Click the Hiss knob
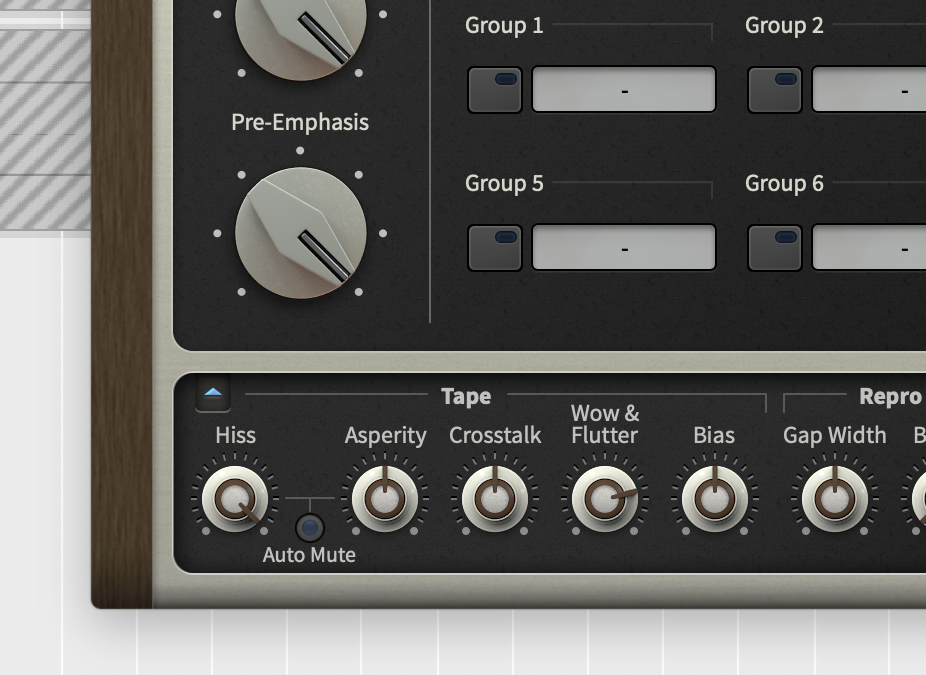926x675 pixels. 235,498
